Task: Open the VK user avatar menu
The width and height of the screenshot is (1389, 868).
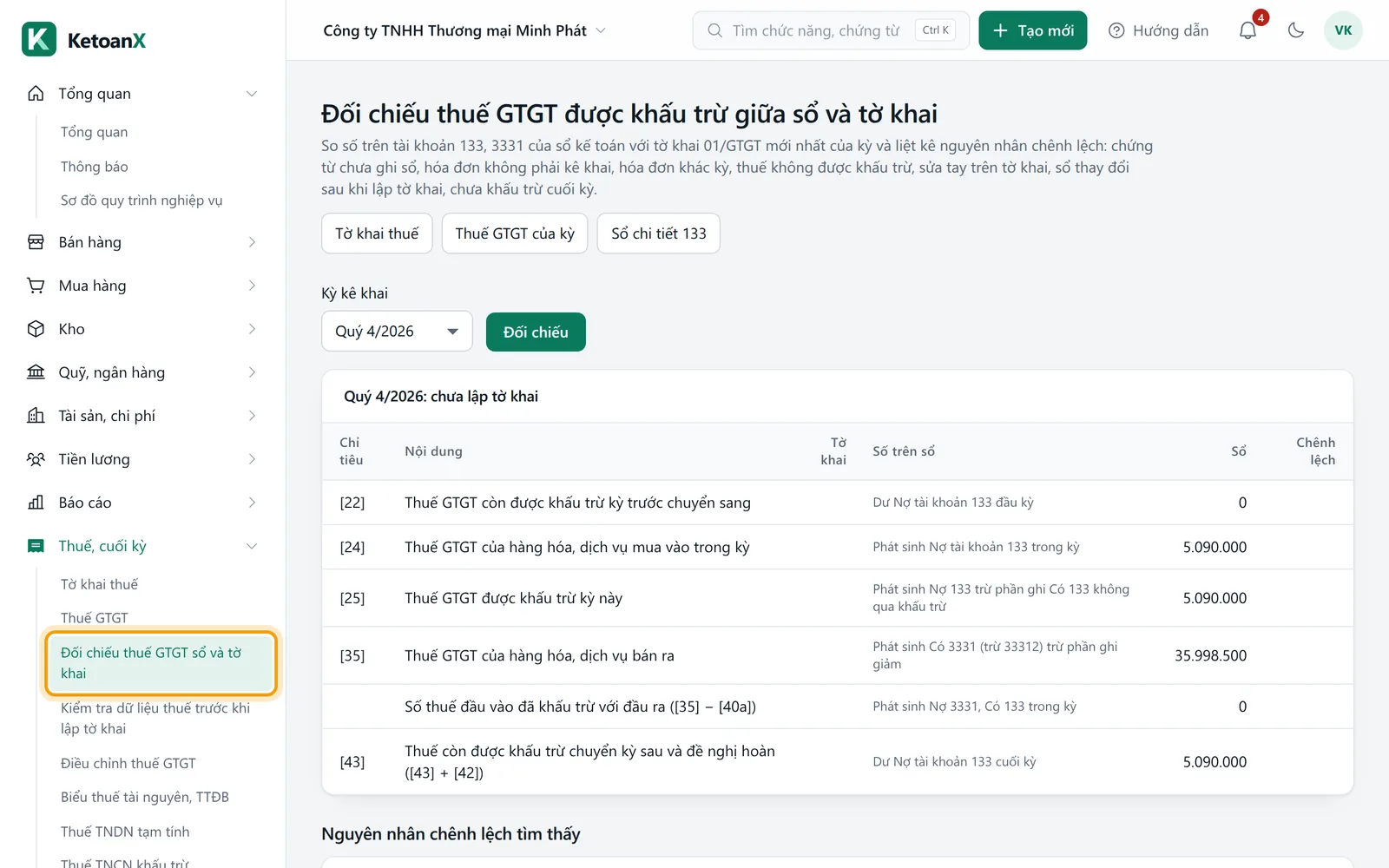Action: [1343, 30]
